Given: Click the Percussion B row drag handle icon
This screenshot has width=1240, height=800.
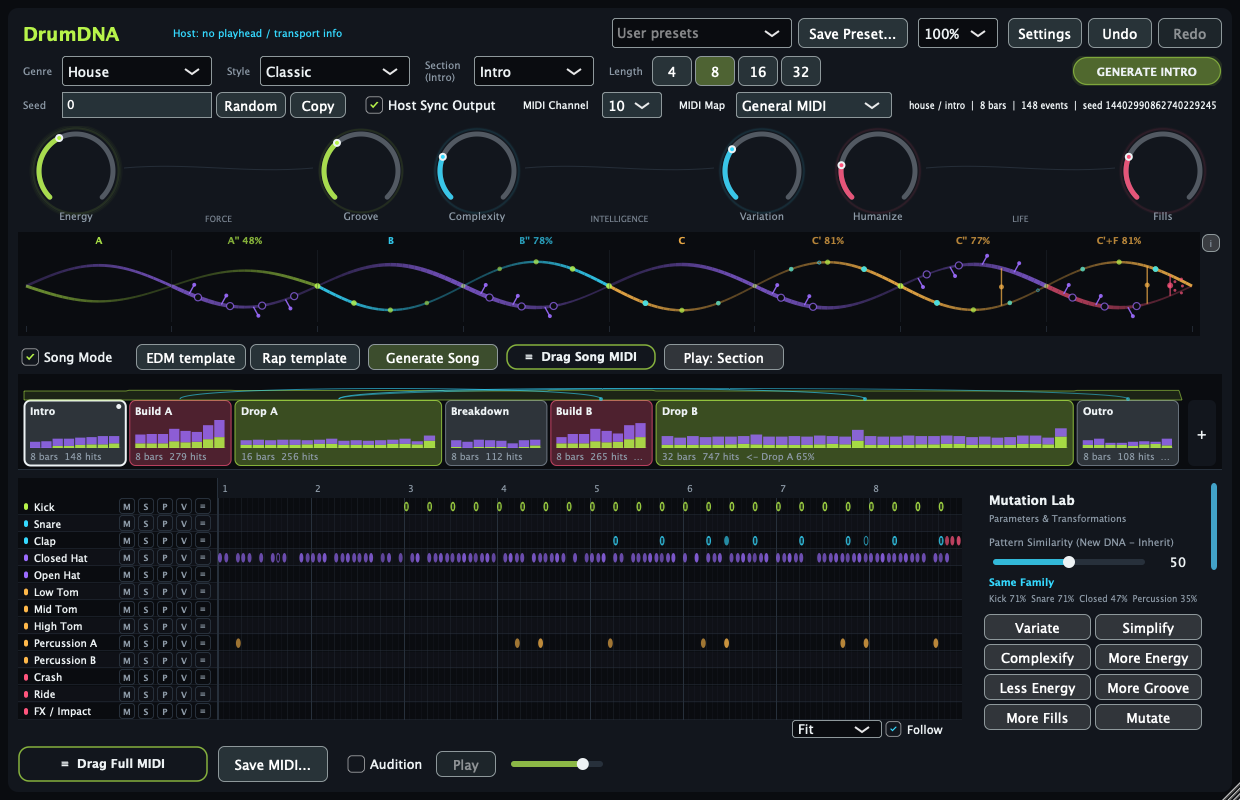Looking at the screenshot, I should pos(203,660).
